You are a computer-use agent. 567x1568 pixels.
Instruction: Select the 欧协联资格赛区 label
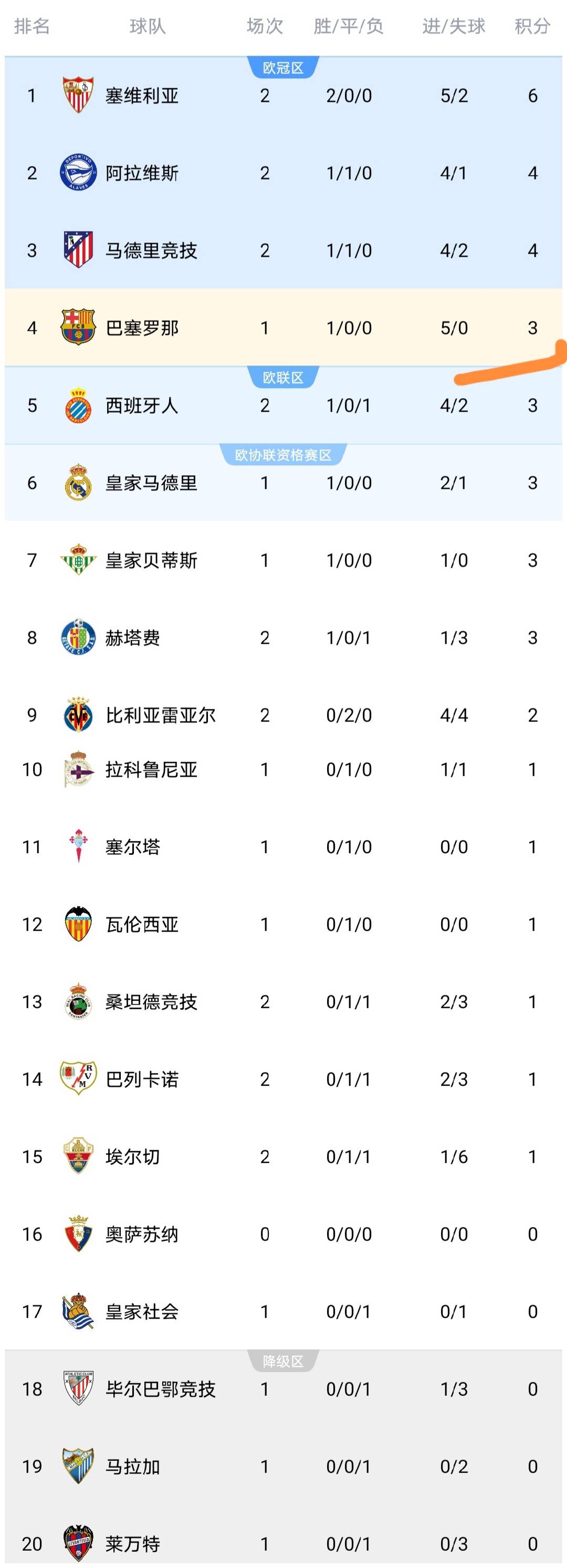point(283,455)
